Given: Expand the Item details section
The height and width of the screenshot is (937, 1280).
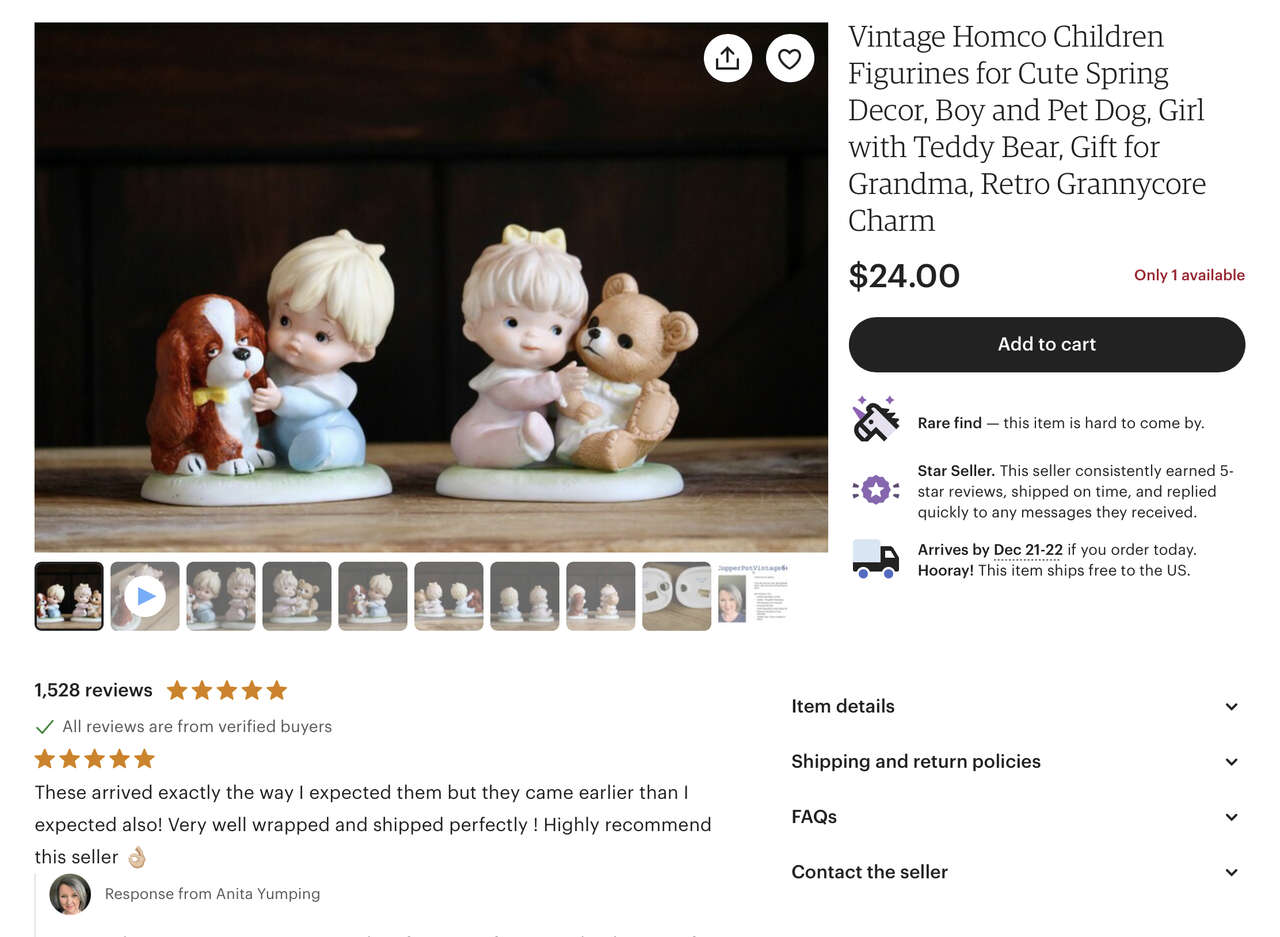Looking at the screenshot, I should 1015,706.
